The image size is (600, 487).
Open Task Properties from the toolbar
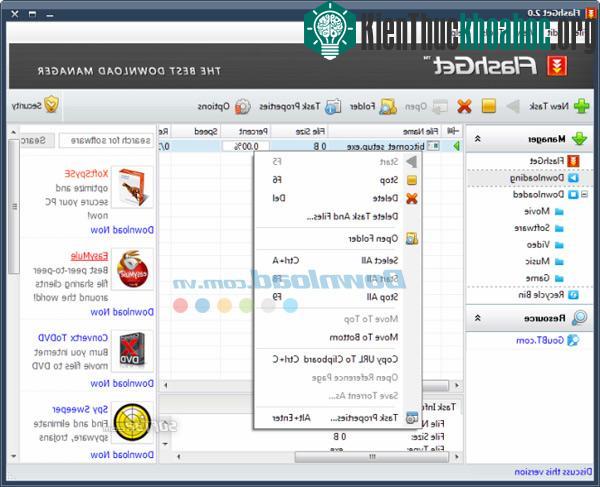pyautogui.click(x=300, y=106)
